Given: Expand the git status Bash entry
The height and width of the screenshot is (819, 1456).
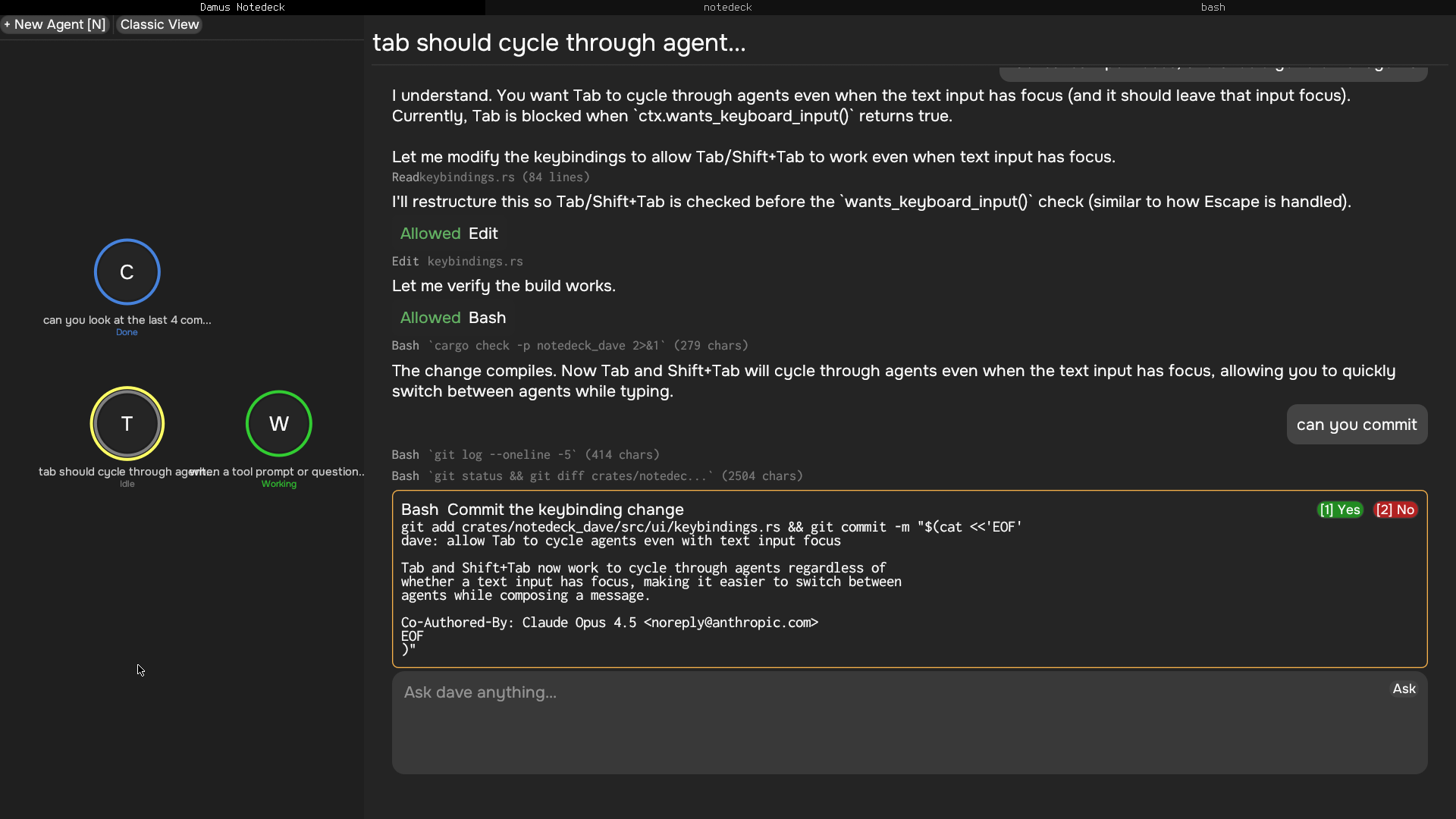Looking at the screenshot, I should pos(597,476).
